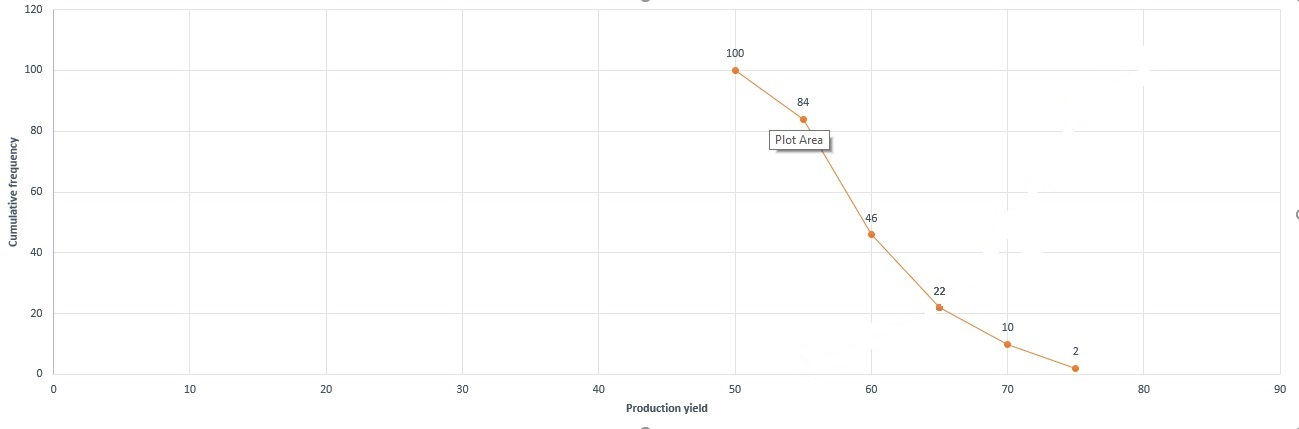Click the data point at value 46

[x=871, y=234]
